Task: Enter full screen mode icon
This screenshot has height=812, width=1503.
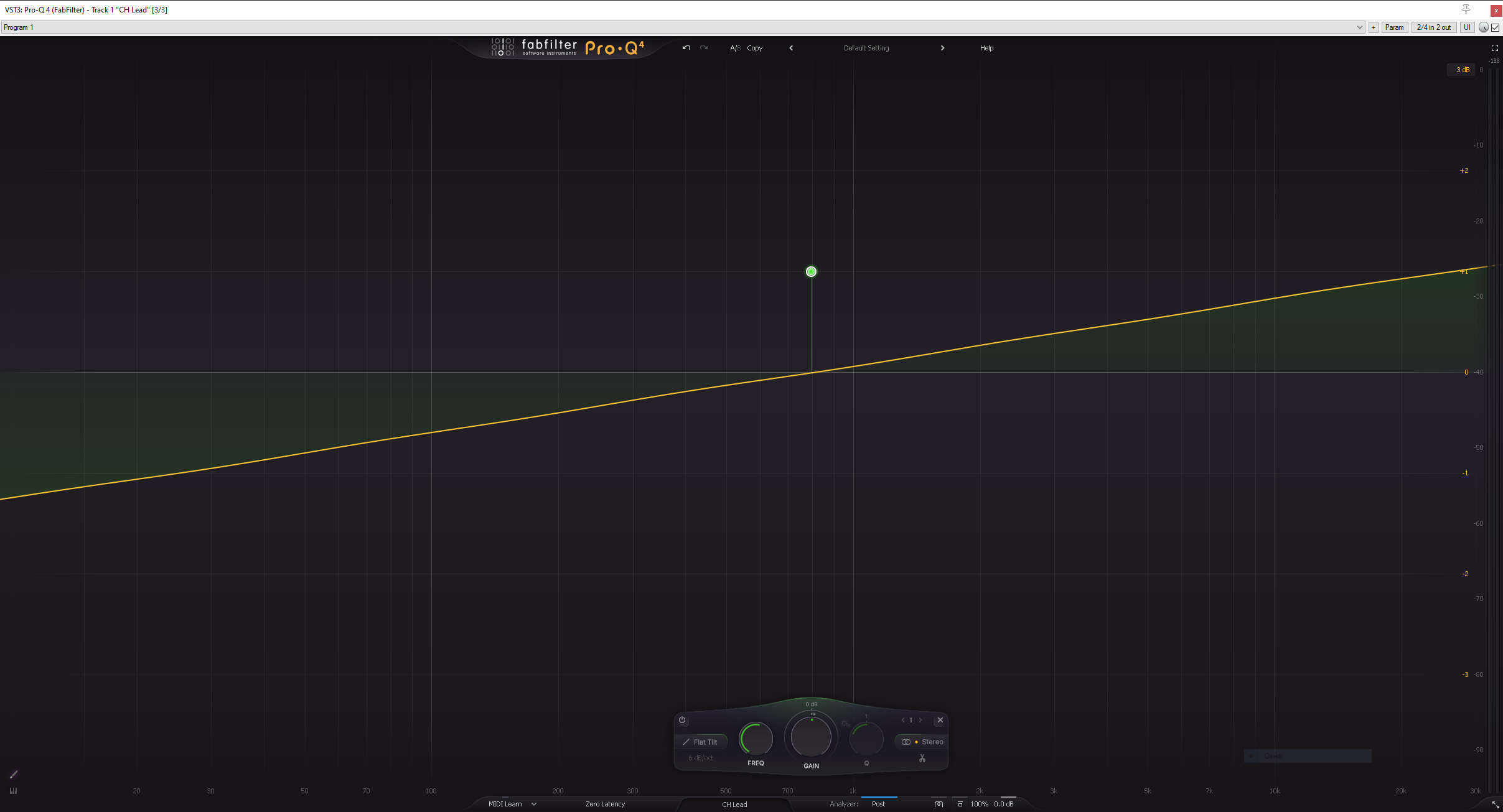Action: click(1494, 48)
